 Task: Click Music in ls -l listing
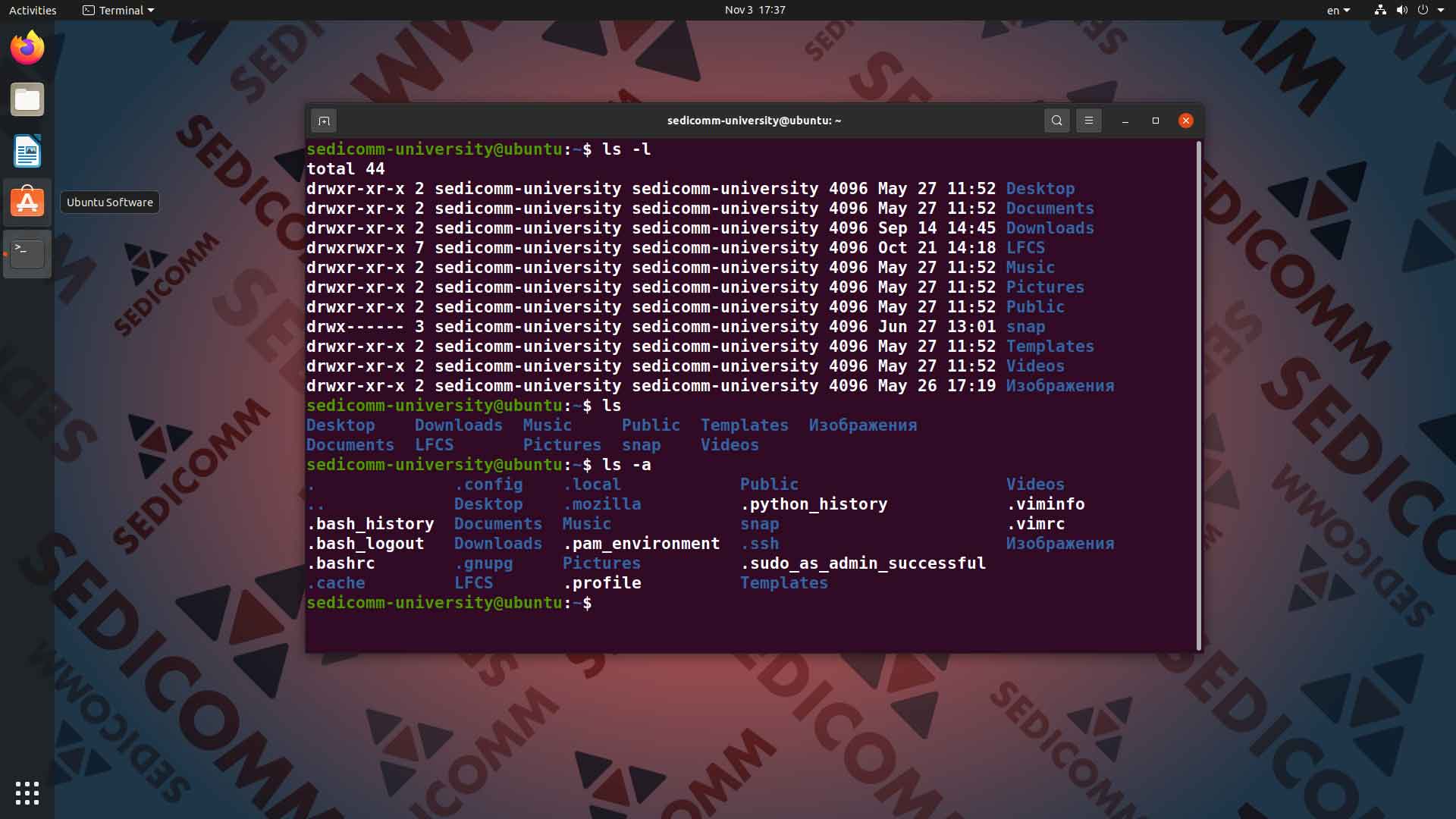pyautogui.click(x=1031, y=268)
